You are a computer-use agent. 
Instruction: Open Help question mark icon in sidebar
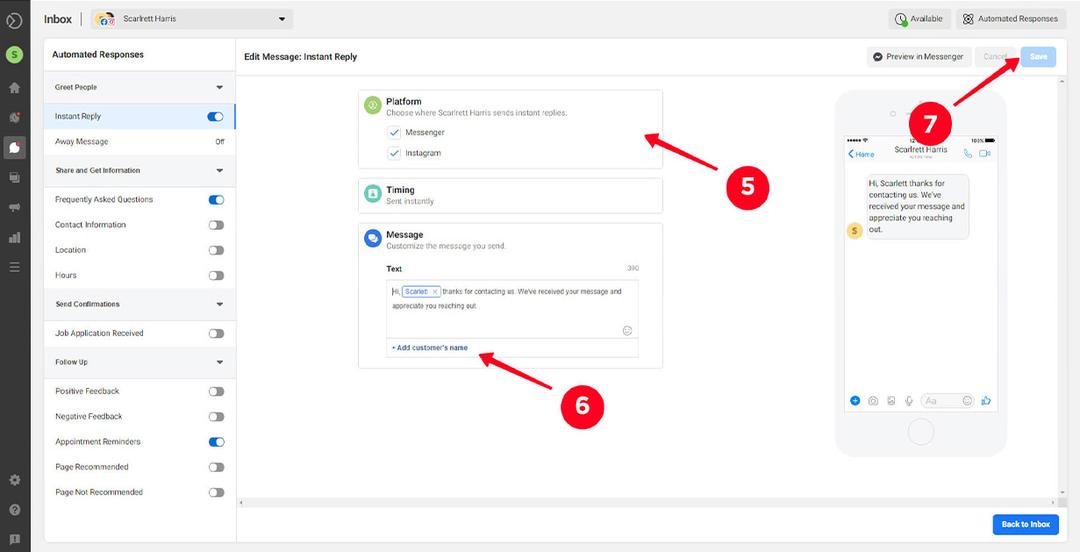coord(14,510)
